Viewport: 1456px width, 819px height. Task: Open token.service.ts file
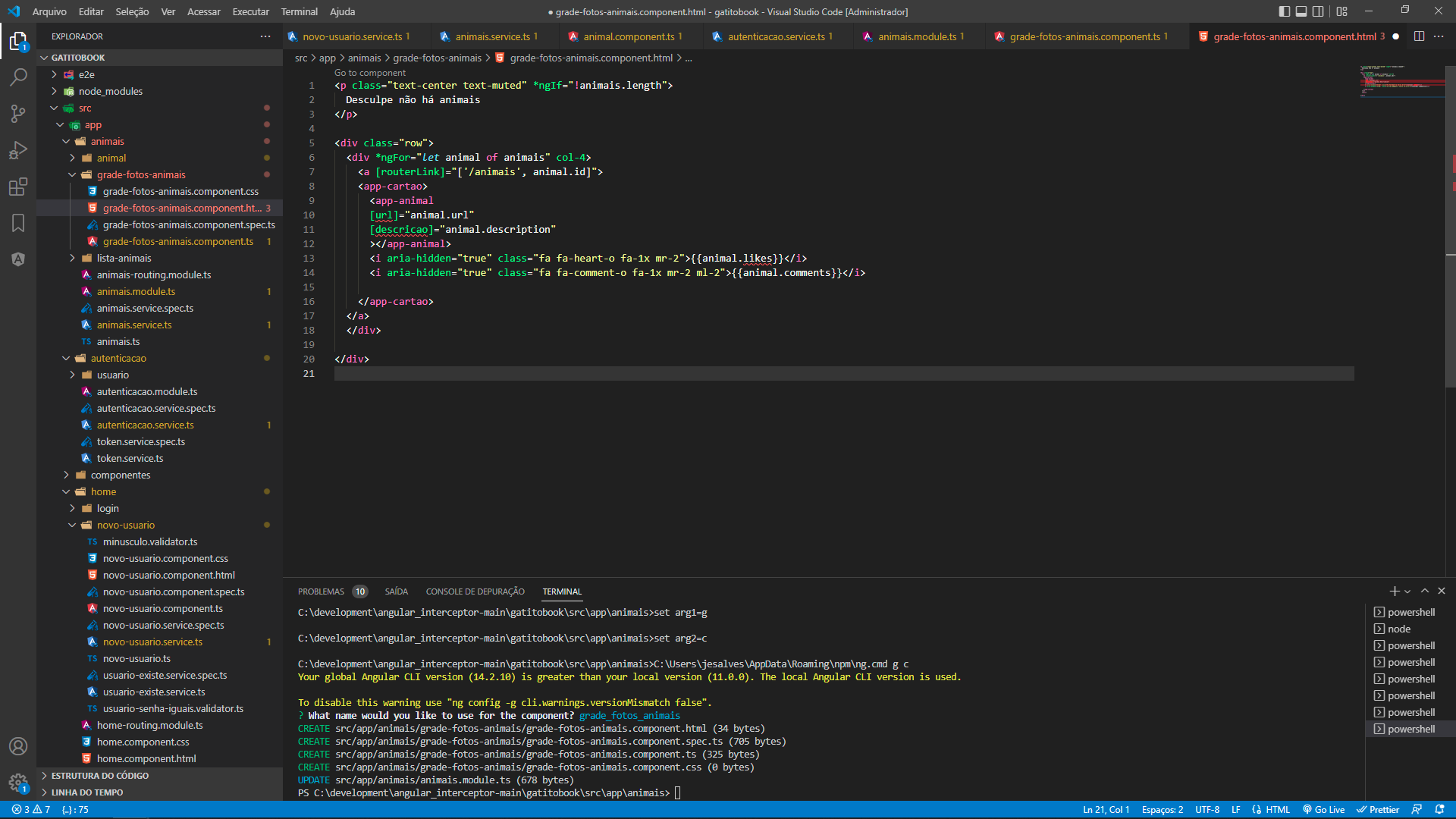[x=159, y=458]
